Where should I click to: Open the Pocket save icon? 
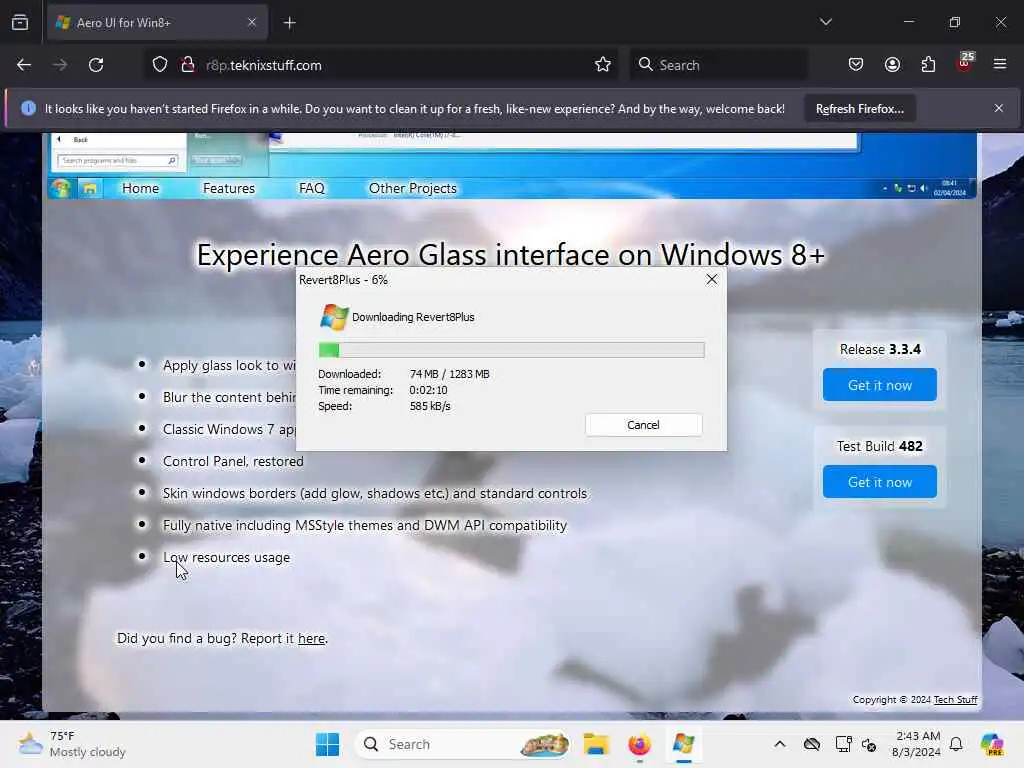(856, 65)
